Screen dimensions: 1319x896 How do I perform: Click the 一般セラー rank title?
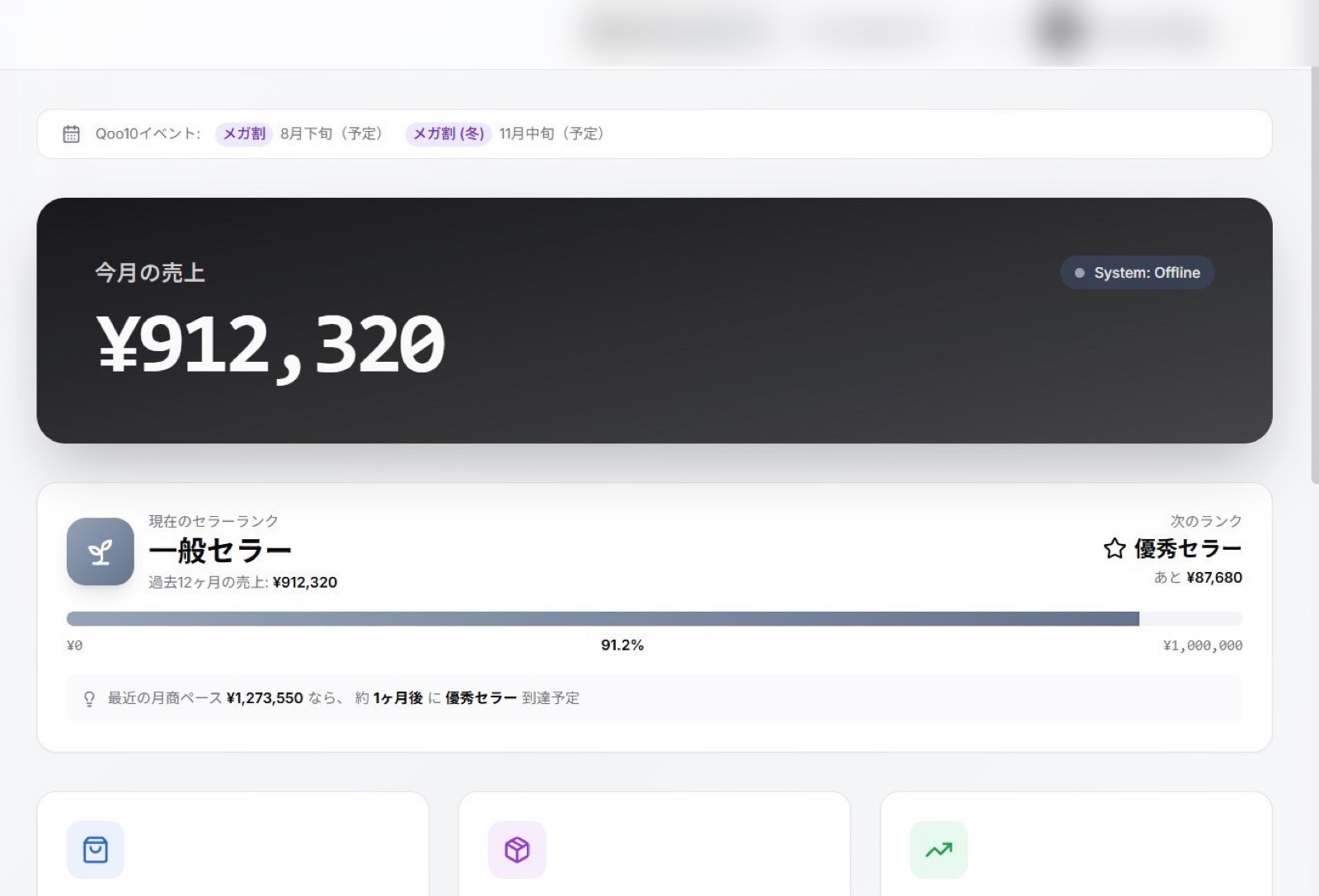tap(220, 550)
